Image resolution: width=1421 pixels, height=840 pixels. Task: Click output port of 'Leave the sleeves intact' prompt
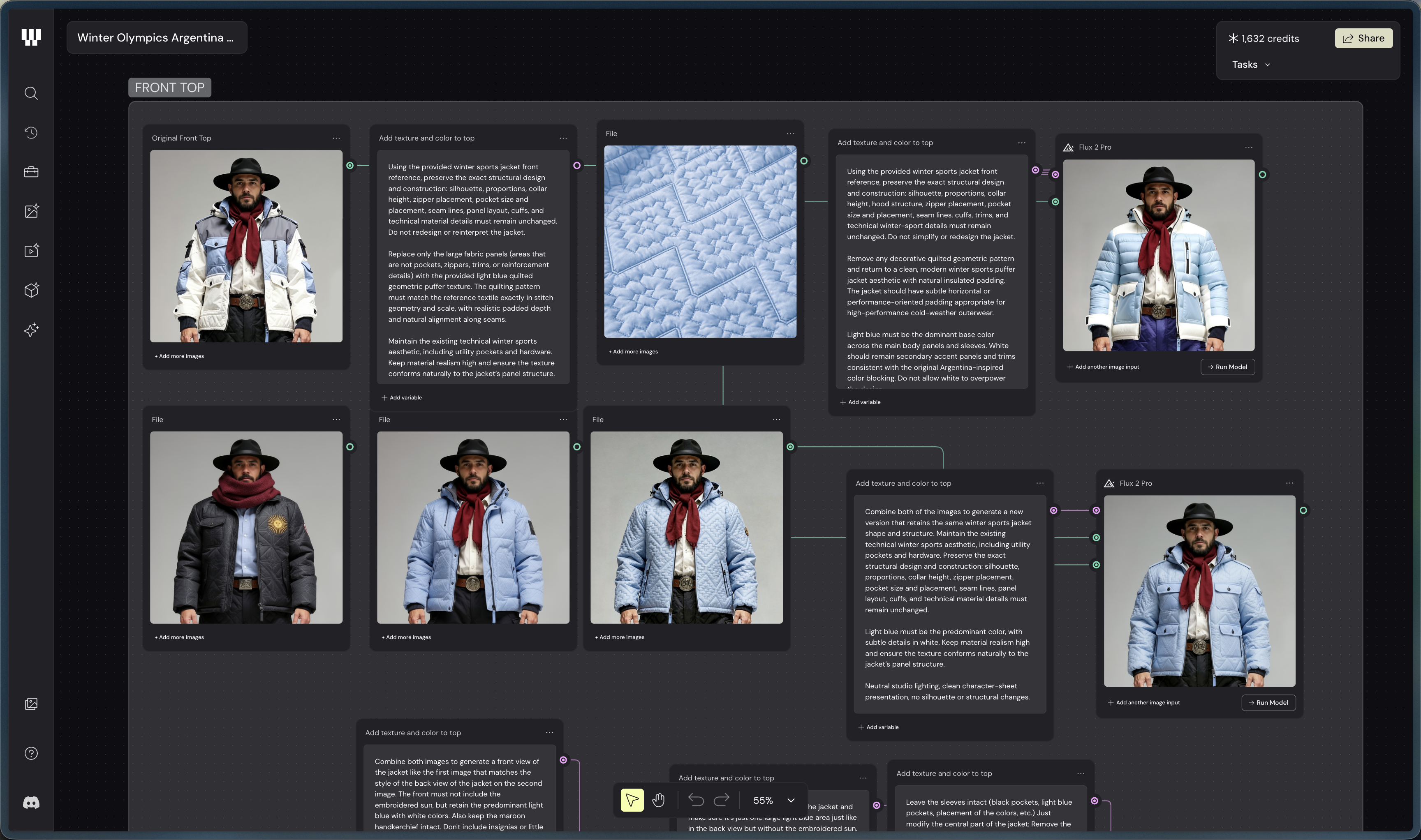[1094, 801]
